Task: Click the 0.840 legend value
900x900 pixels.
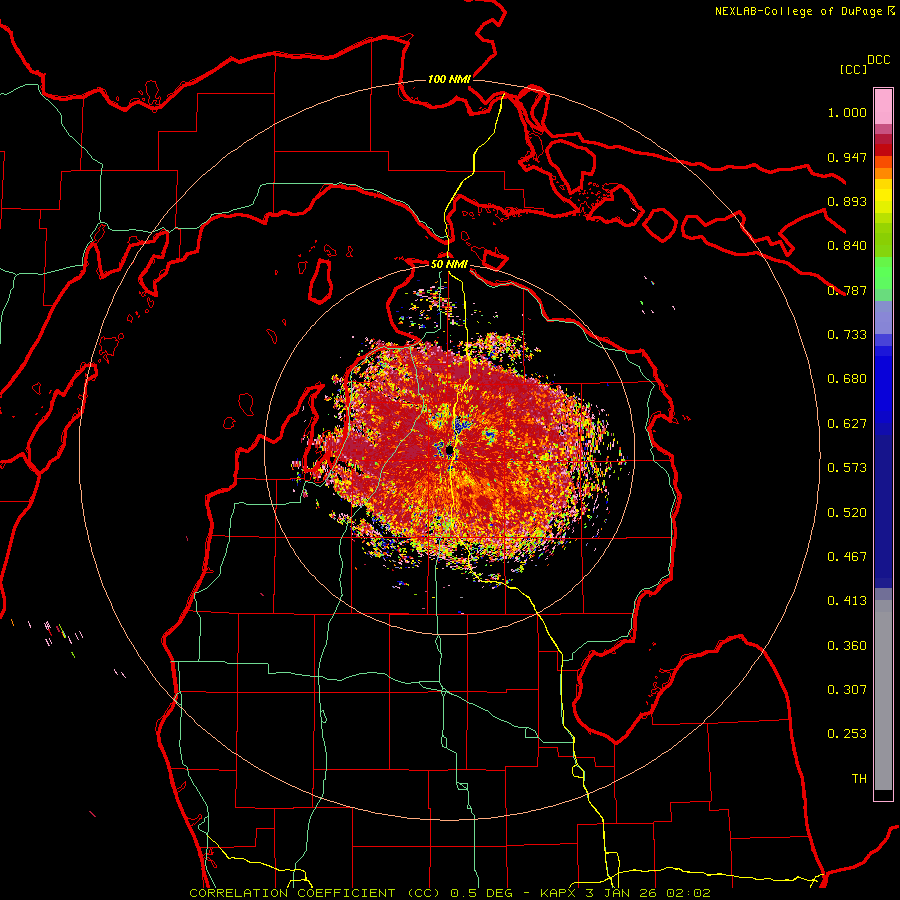Action: coord(847,246)
